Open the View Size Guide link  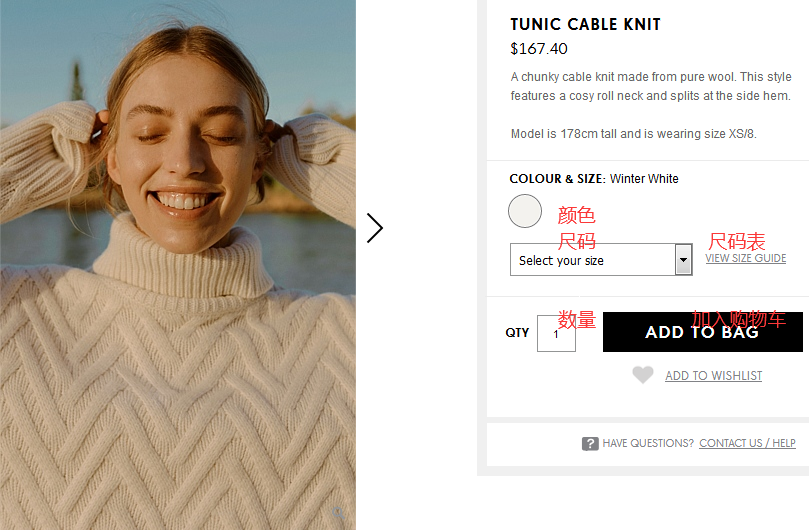(x=745, y=258)
